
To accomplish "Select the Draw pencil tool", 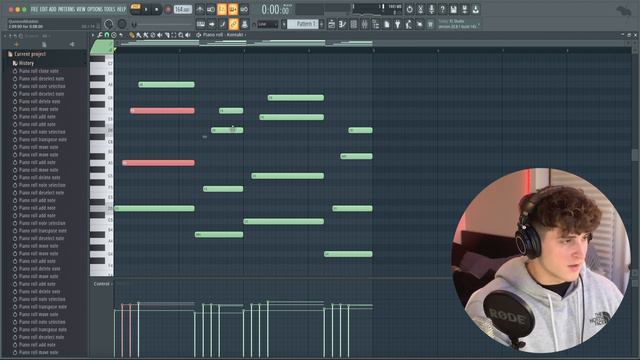I will pos(132,36).
